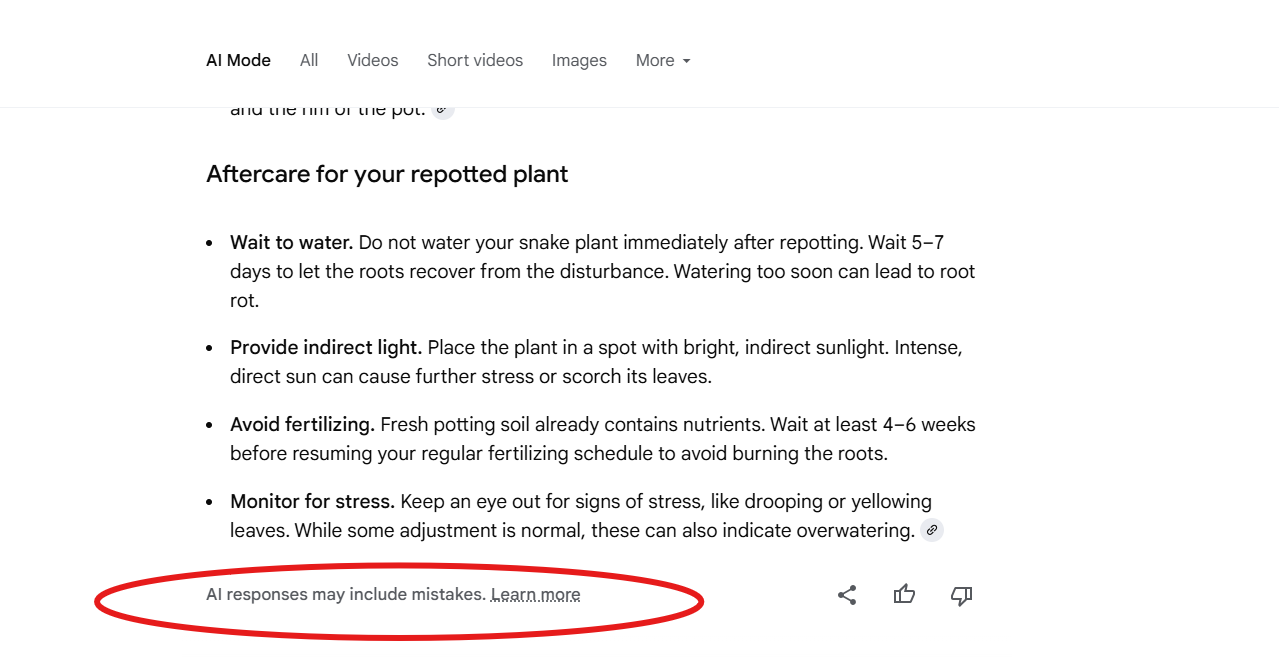
Task: Select the AI Mode tab
Action: [x=238, y=60]
